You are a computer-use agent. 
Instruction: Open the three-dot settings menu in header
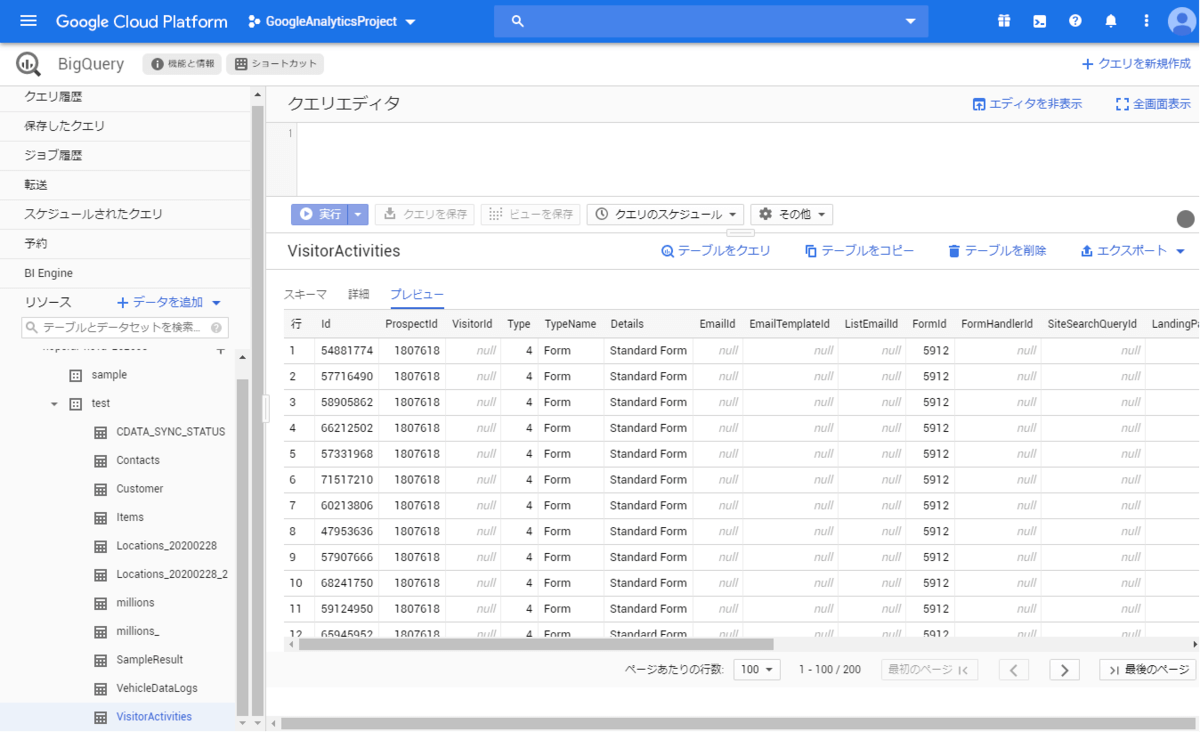[1146, 21]
